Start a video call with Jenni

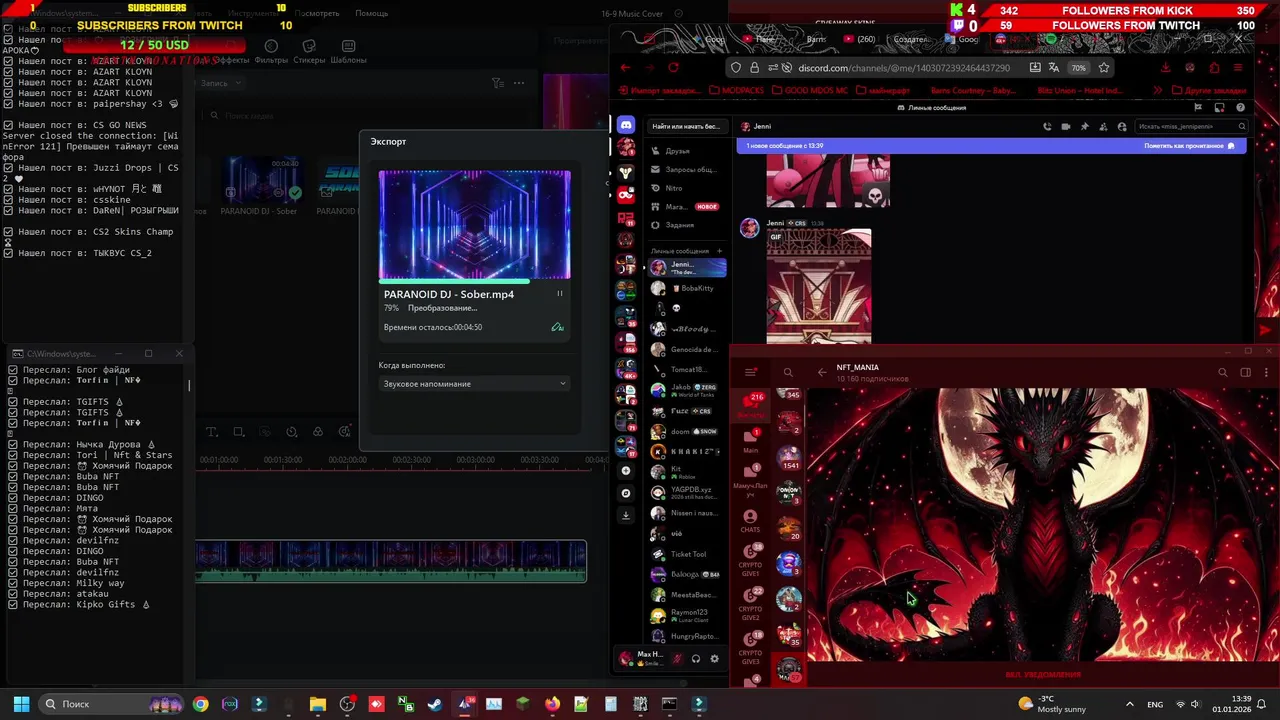(x=1066, y=127)
